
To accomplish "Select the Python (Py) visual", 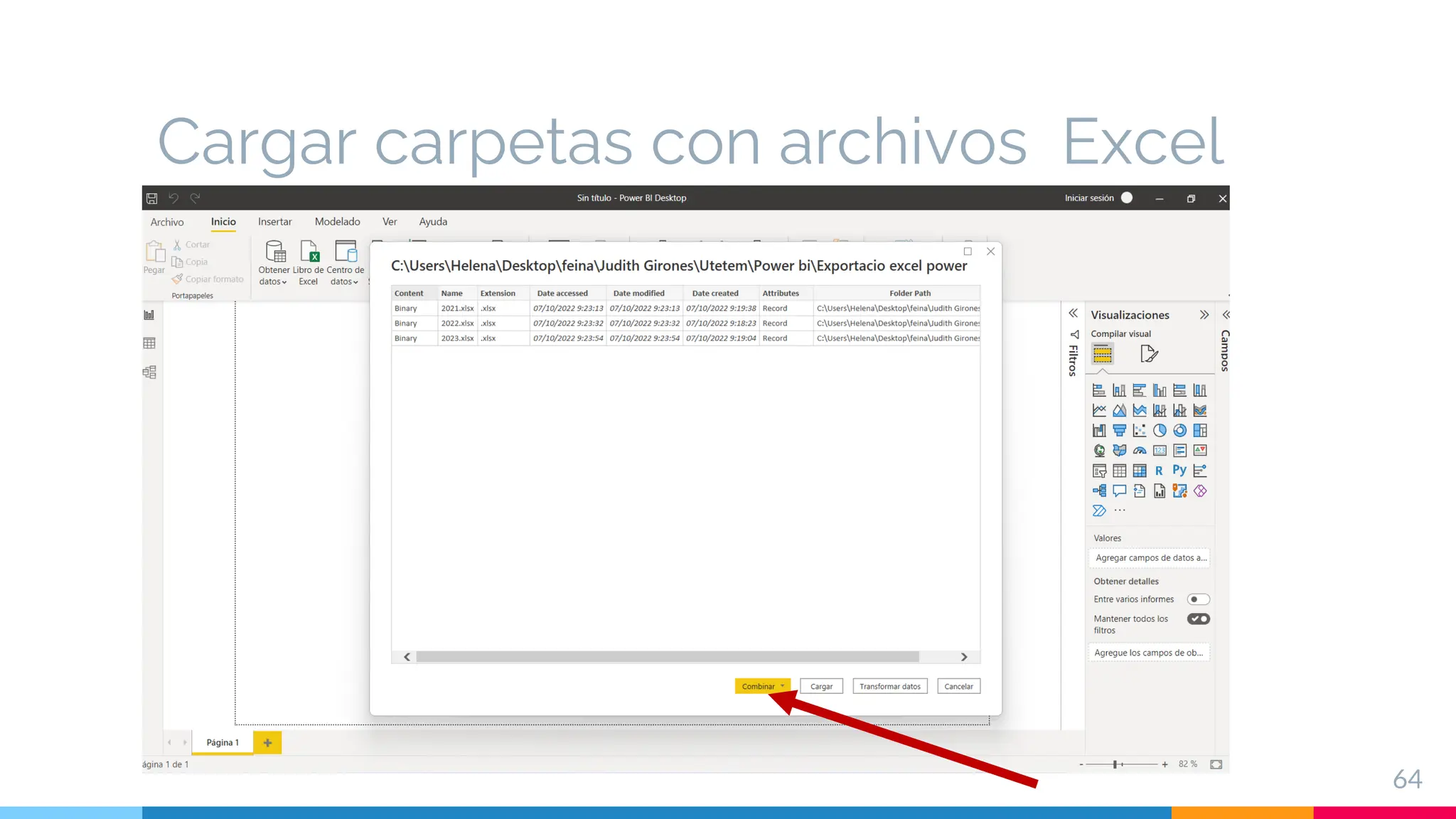I will tap(1179, 471).
